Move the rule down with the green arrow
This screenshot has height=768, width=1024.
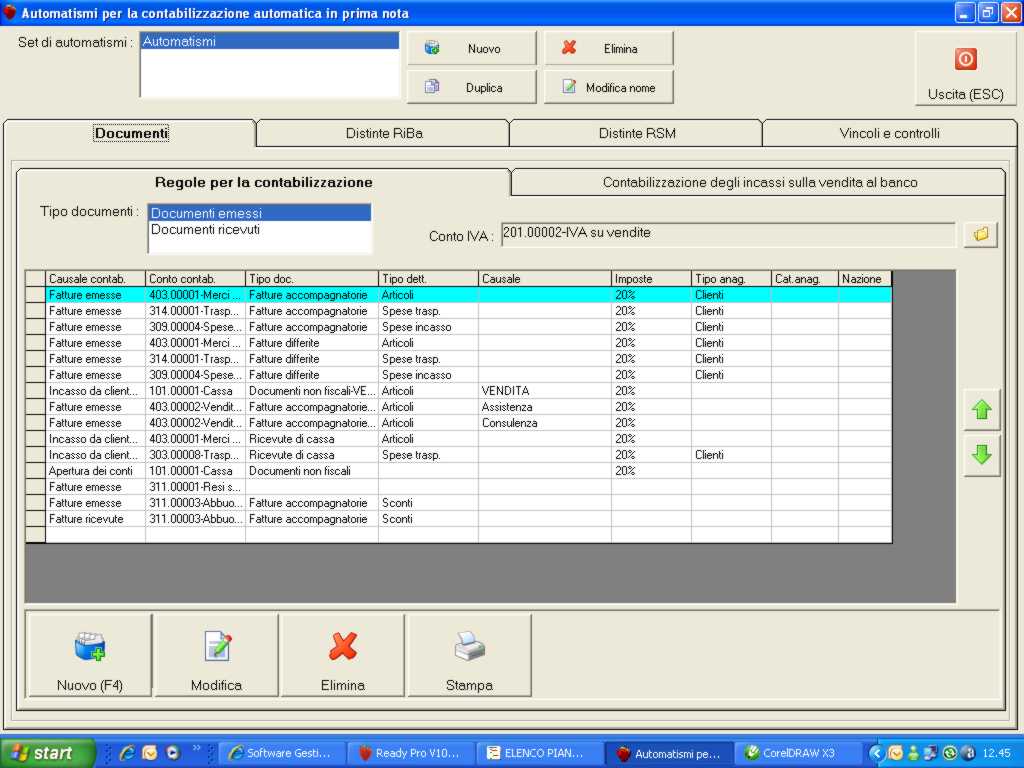pyautogui.click(x=982, y=455)
